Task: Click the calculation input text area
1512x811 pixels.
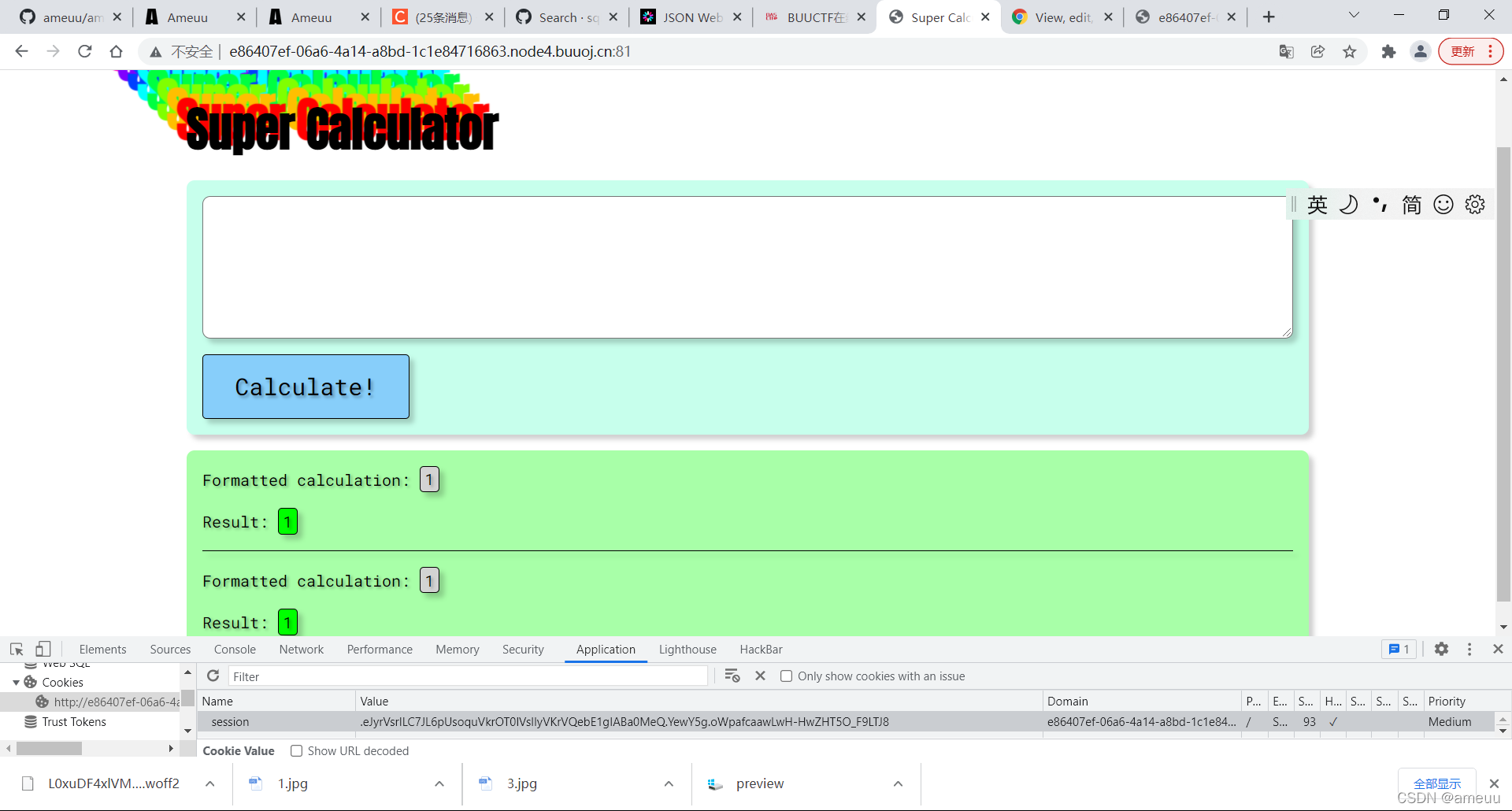Action: [x=747, y=267]
